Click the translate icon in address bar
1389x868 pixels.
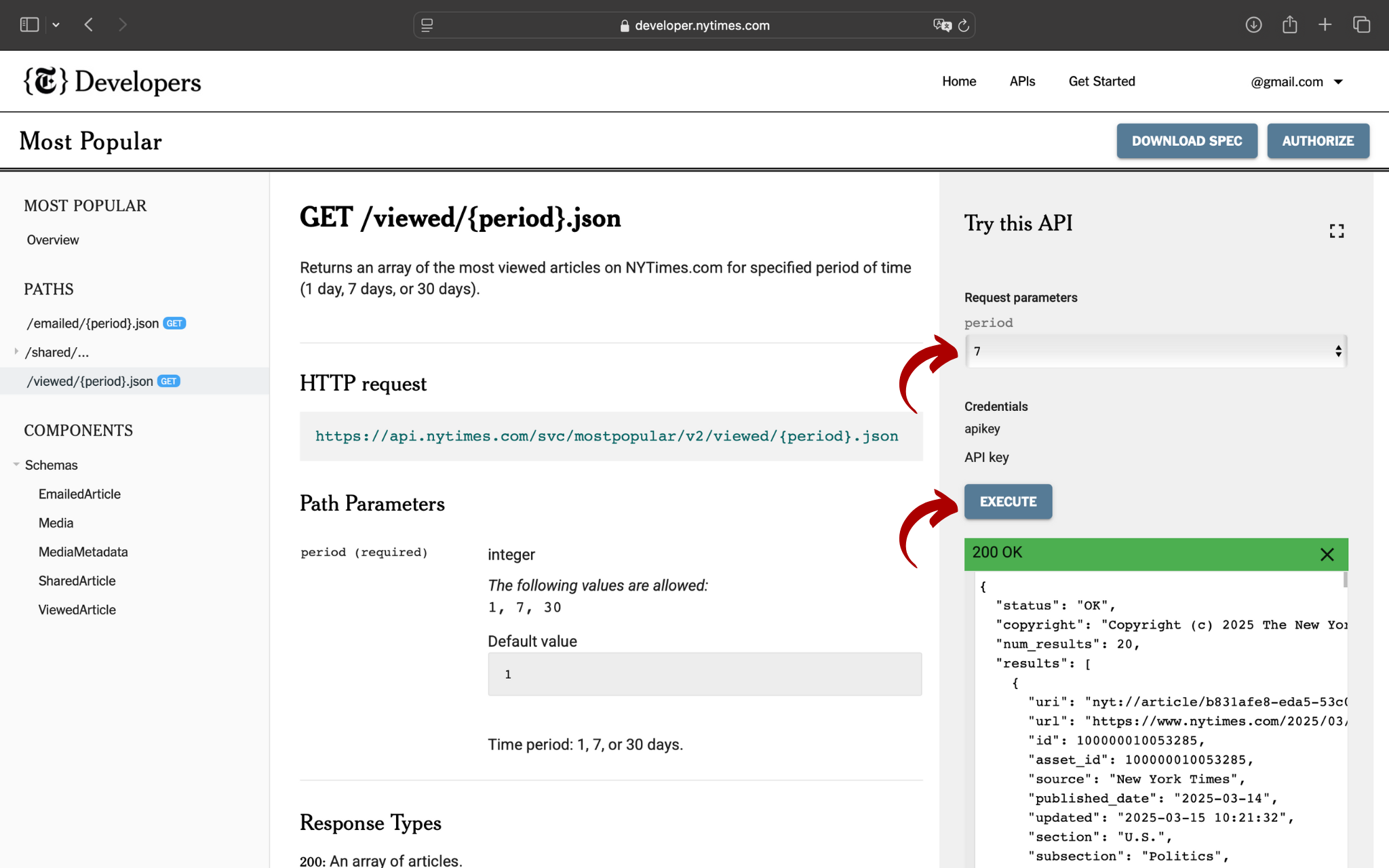[x=942, y=25]
